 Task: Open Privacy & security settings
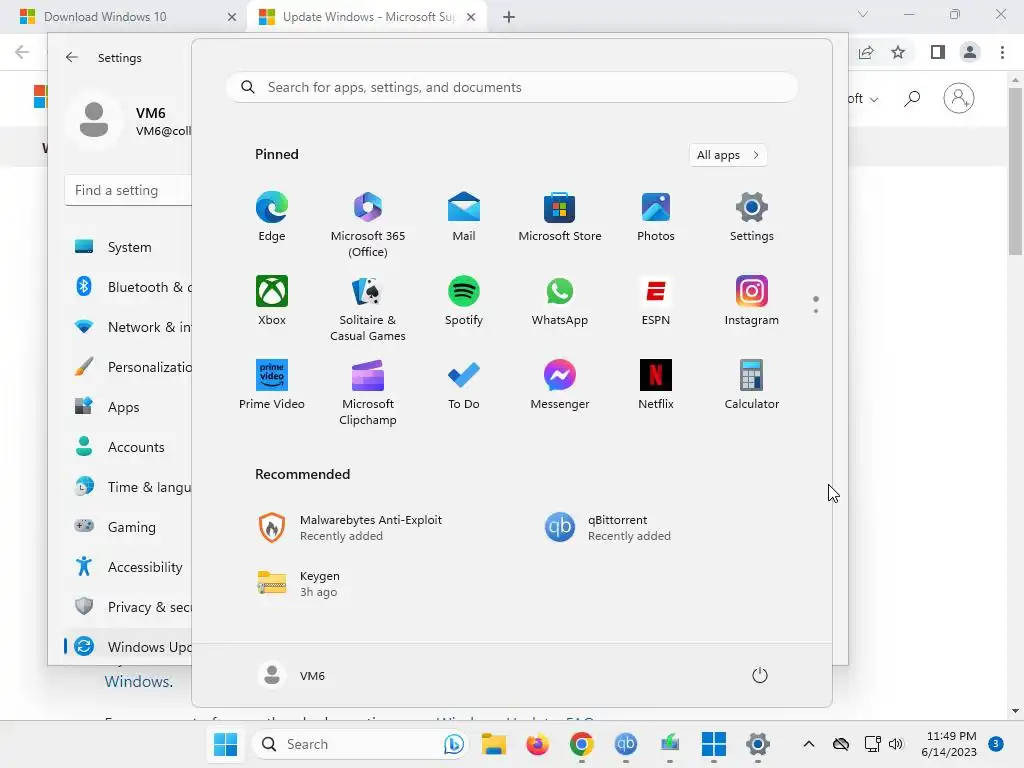click(x=129, y=607)
